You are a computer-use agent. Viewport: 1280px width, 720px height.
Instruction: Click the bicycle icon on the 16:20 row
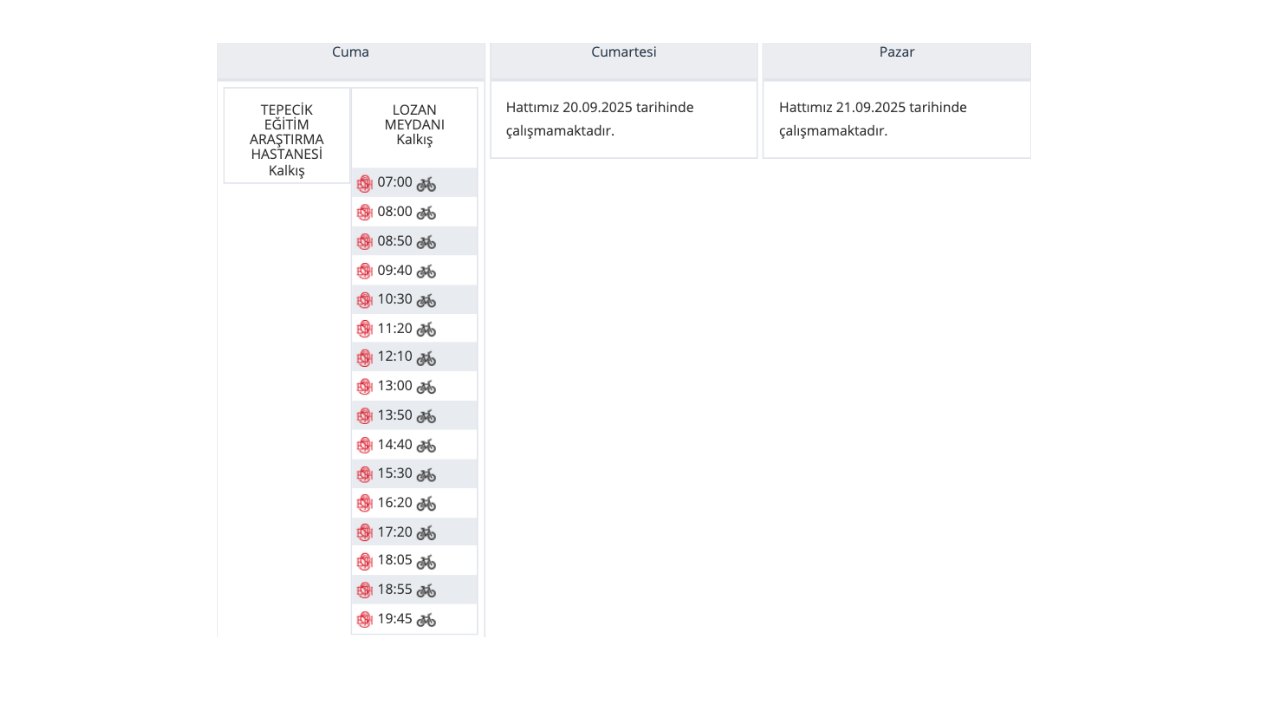coord(426,504)
